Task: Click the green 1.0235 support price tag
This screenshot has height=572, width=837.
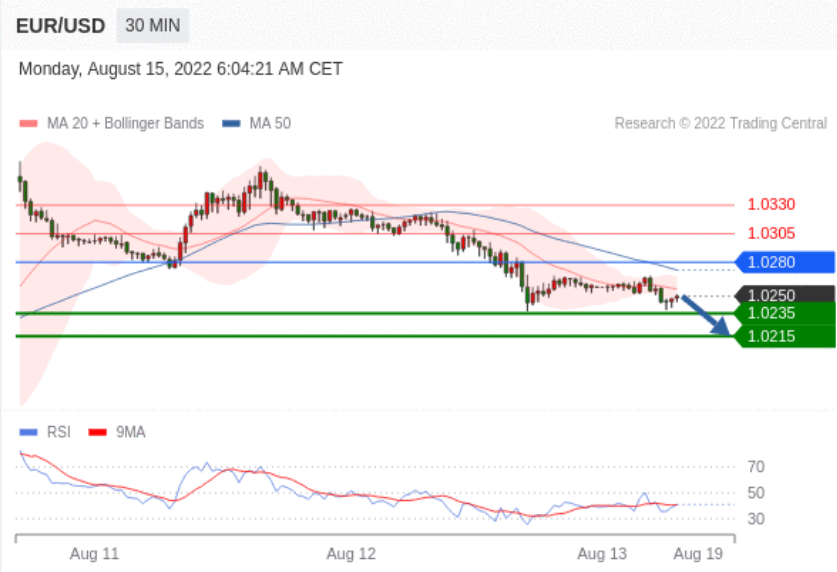Action: 785,313
